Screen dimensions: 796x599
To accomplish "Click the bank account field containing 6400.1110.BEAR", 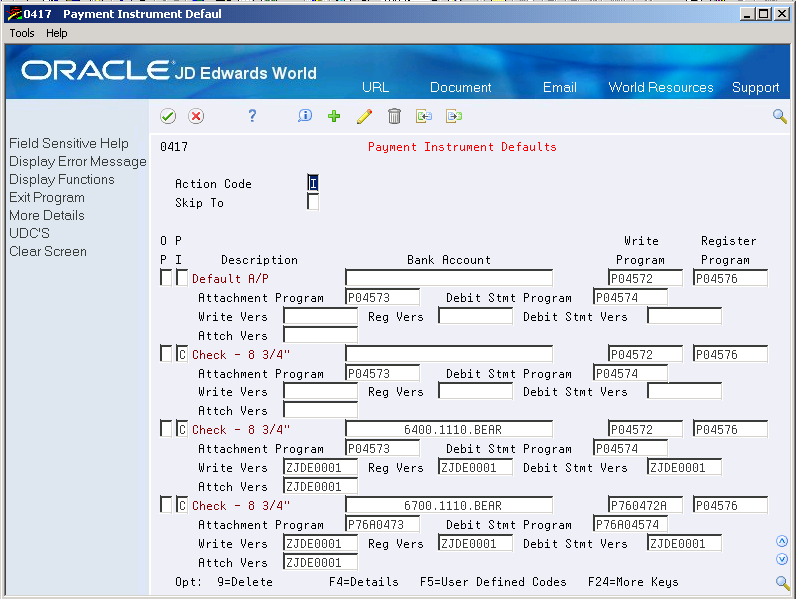I will [449, 429].
